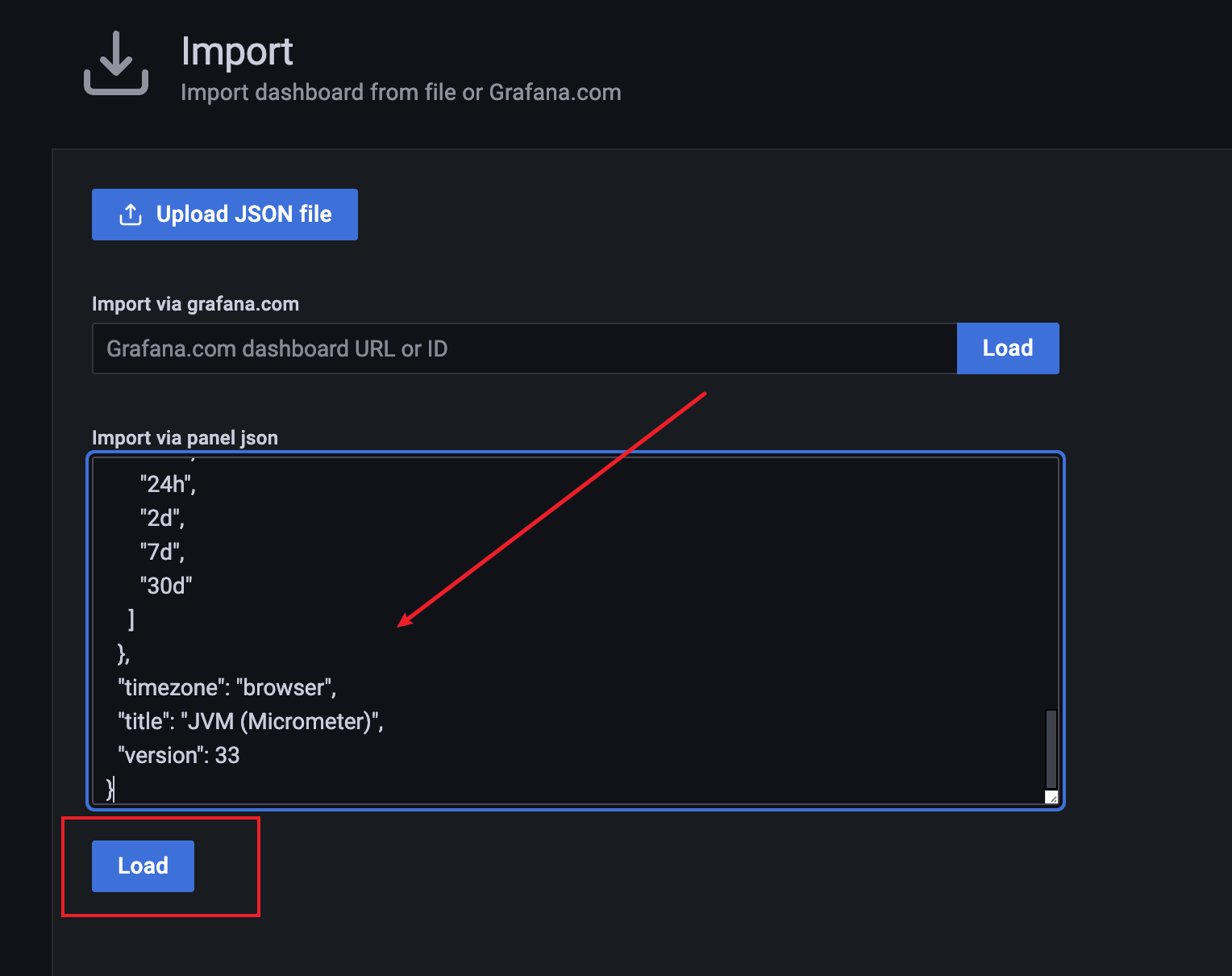Viewport: 1232px width, 976px height.
Task: Click the JSON textarea scrollbar thumb
Action: (x=1051, y=749)
